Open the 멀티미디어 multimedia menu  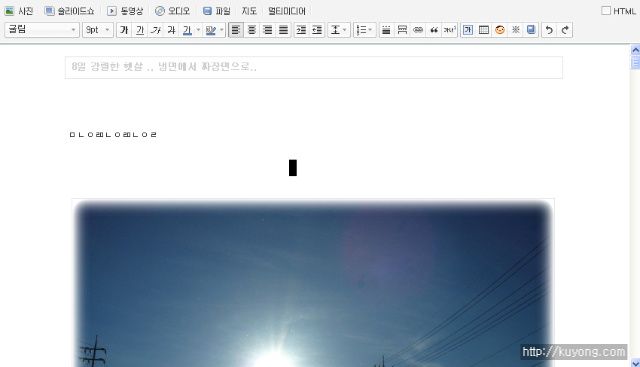click(287, 11)
